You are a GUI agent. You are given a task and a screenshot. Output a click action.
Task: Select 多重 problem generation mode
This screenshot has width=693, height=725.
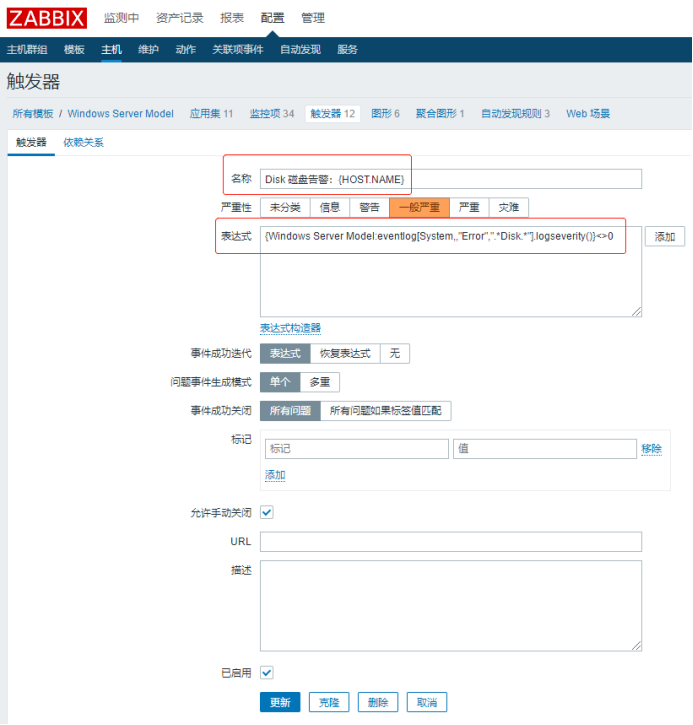319,382
